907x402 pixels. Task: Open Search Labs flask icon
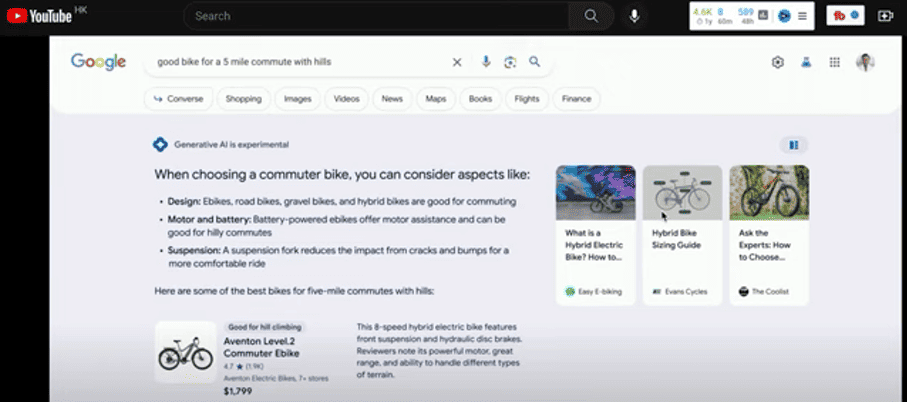tap(806, 62)
